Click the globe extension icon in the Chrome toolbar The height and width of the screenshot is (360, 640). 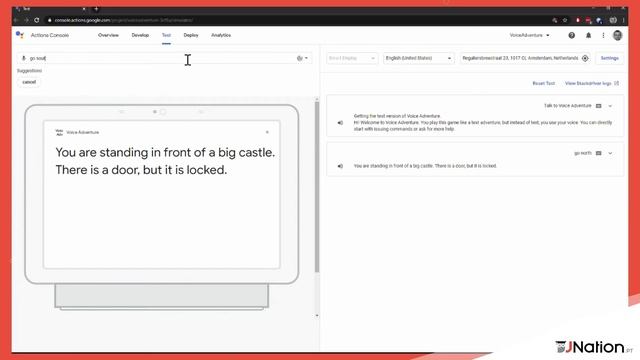point(599,20)
